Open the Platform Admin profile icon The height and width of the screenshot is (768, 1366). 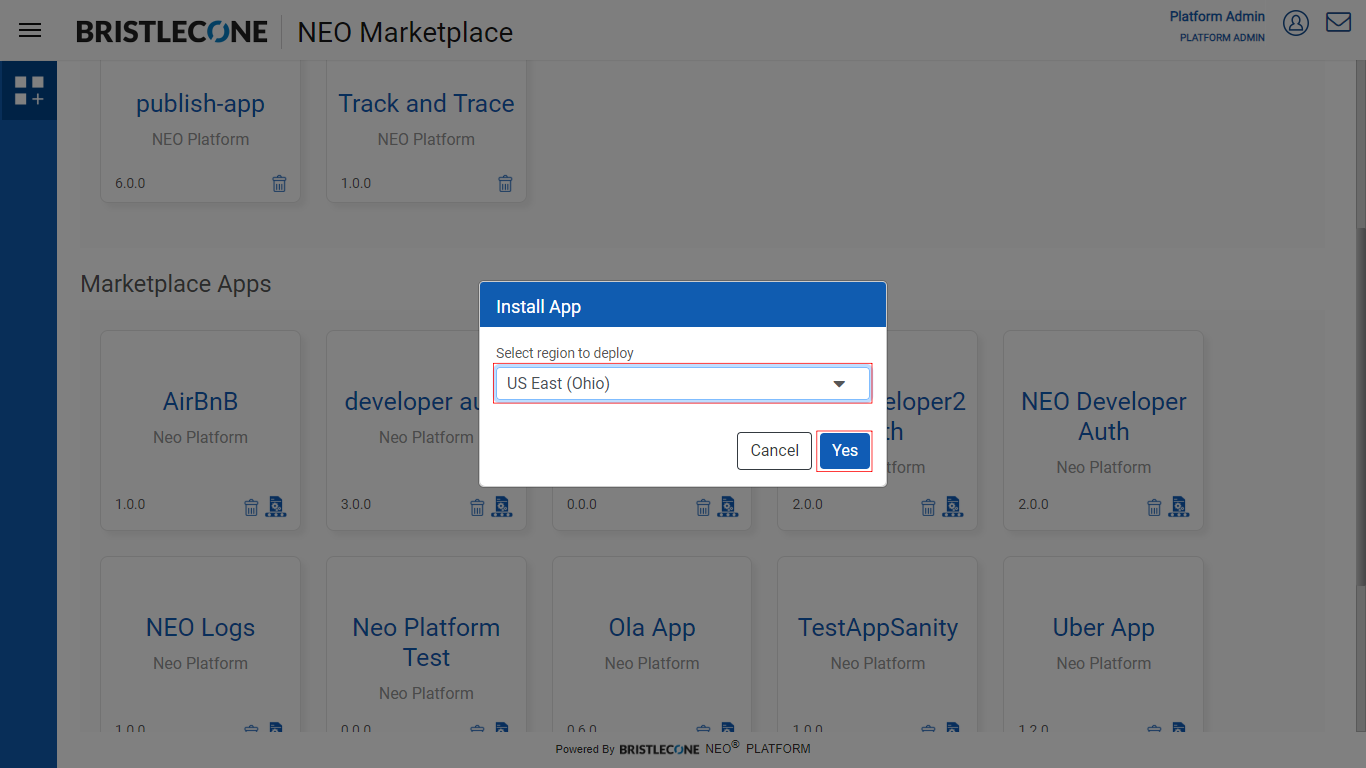[1296, 23]
